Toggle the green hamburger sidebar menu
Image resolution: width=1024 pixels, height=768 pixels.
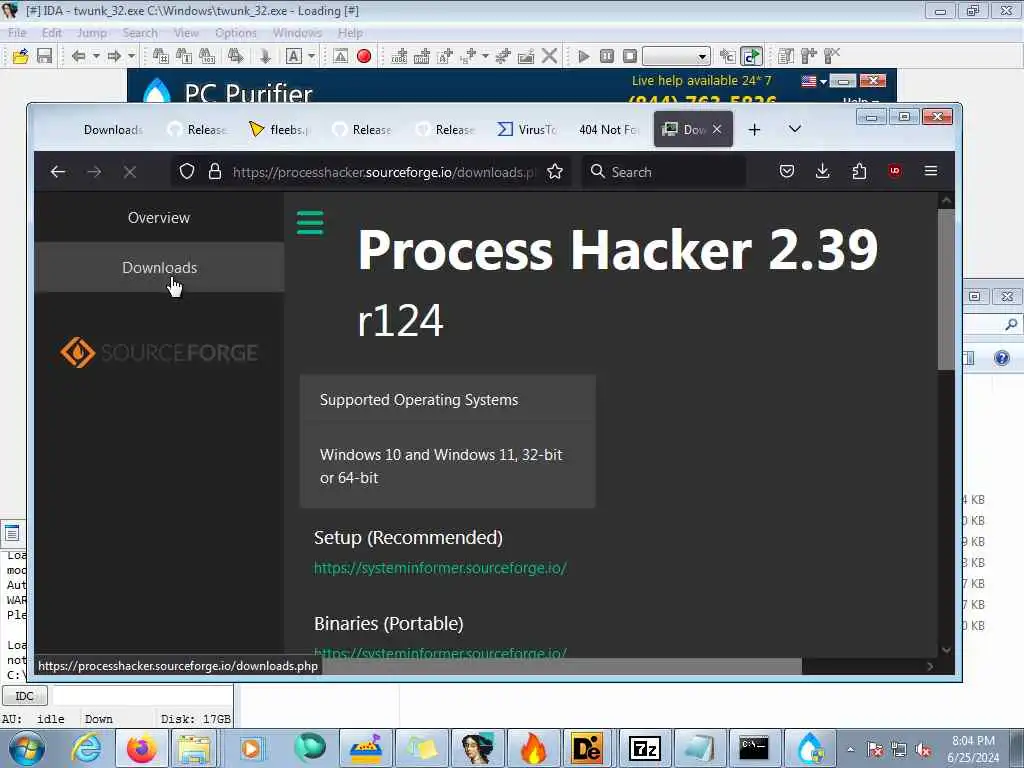click(310, 223)
